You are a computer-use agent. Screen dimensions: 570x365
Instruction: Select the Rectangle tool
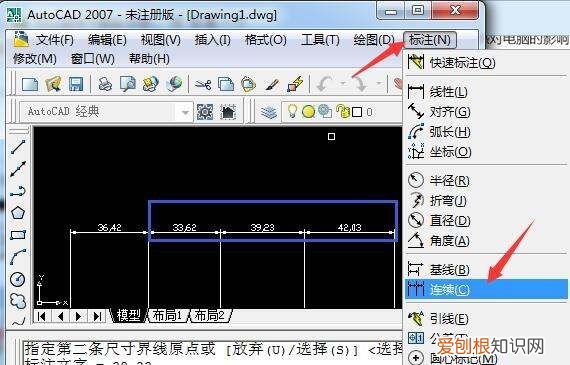coord(18,235)
